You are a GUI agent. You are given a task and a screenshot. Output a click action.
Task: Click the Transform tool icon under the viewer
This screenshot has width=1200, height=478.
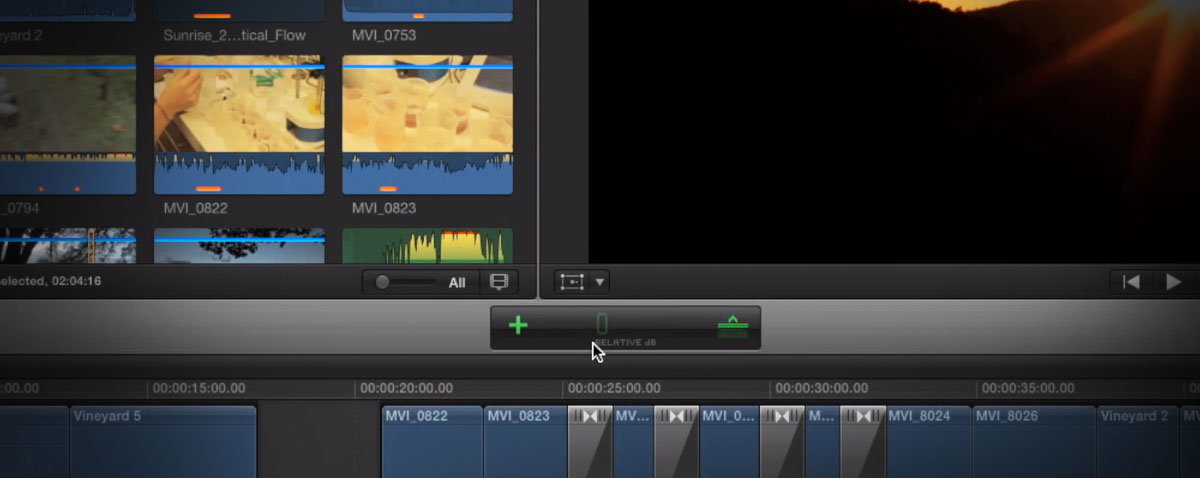coord(572,282)
